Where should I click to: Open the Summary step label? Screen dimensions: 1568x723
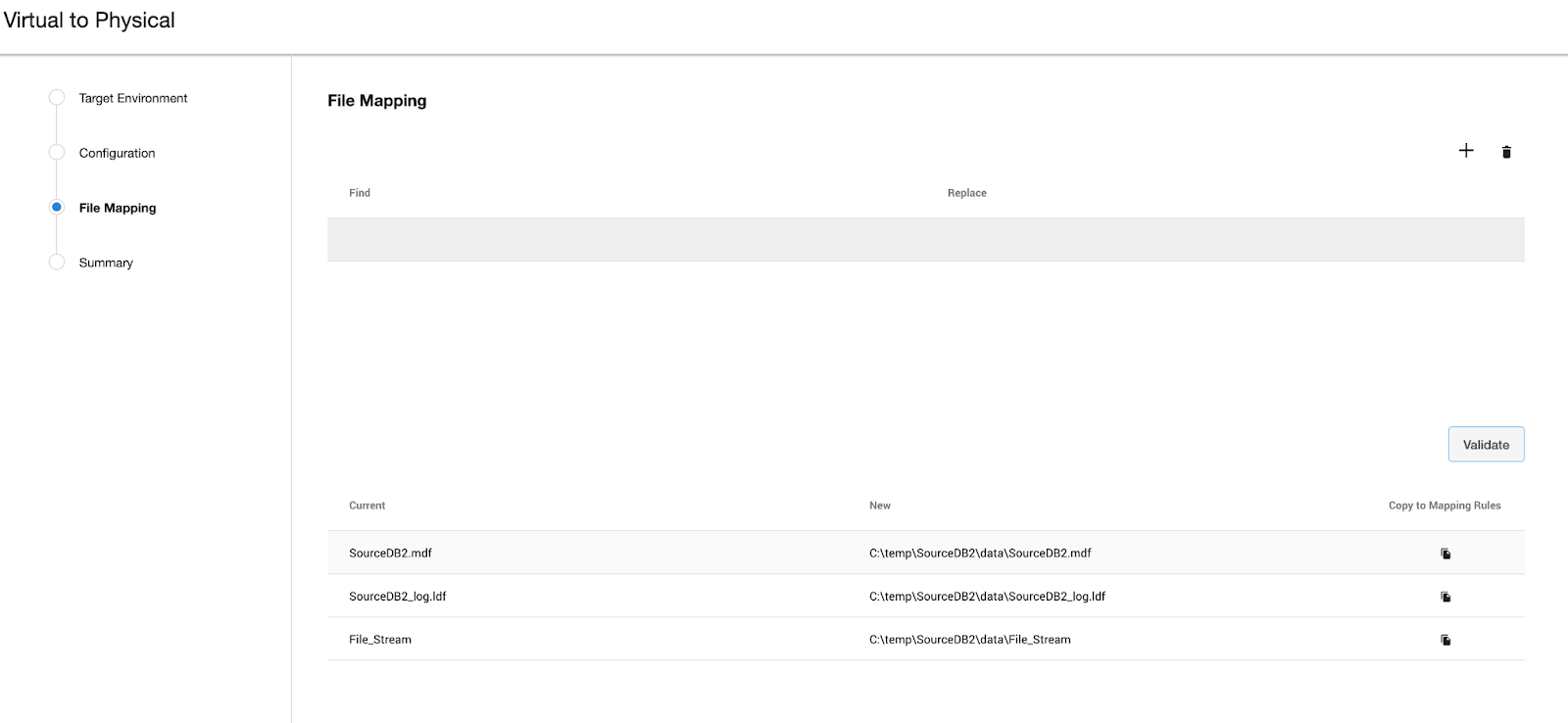click(106, 263)
